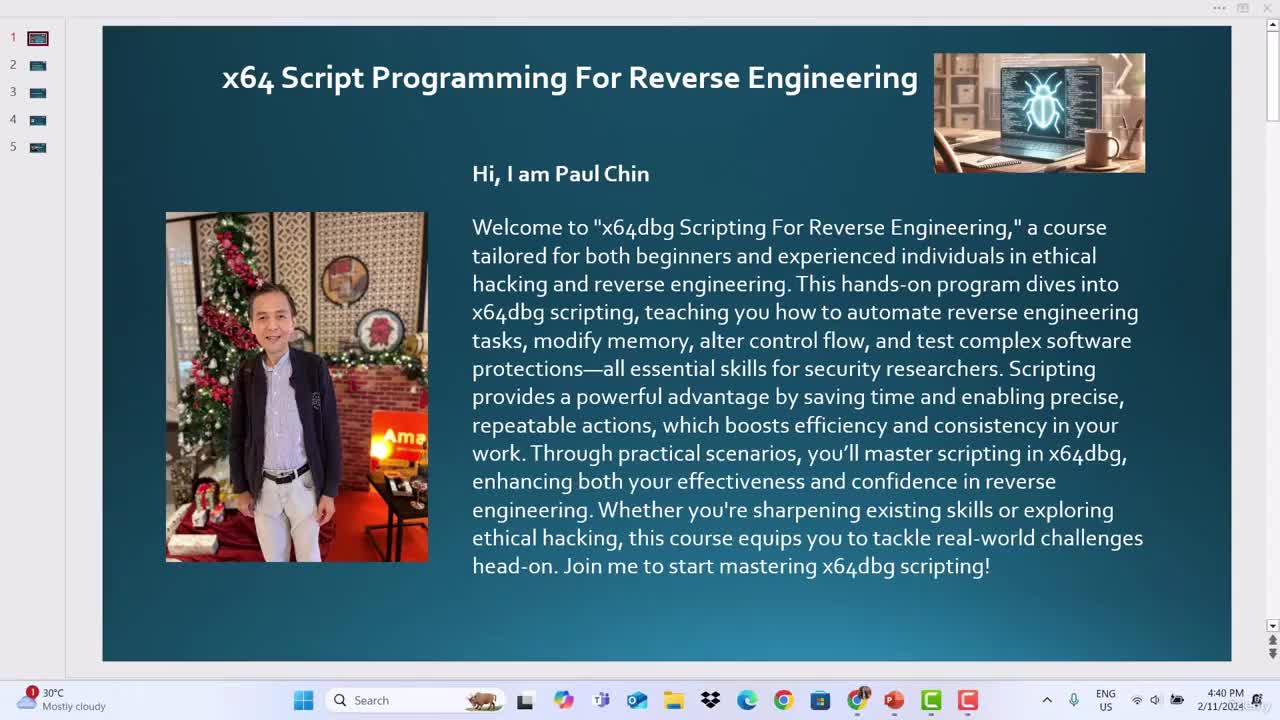Switch to PowerPoint on the taskbar
The width and height of the screenshot is (1280, 720).
tap(894, 700)
